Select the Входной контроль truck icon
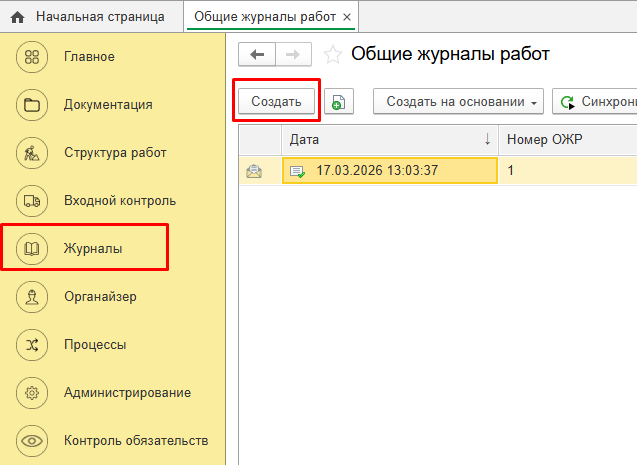The height and width of the screenshot is (465, 637). 33,201
